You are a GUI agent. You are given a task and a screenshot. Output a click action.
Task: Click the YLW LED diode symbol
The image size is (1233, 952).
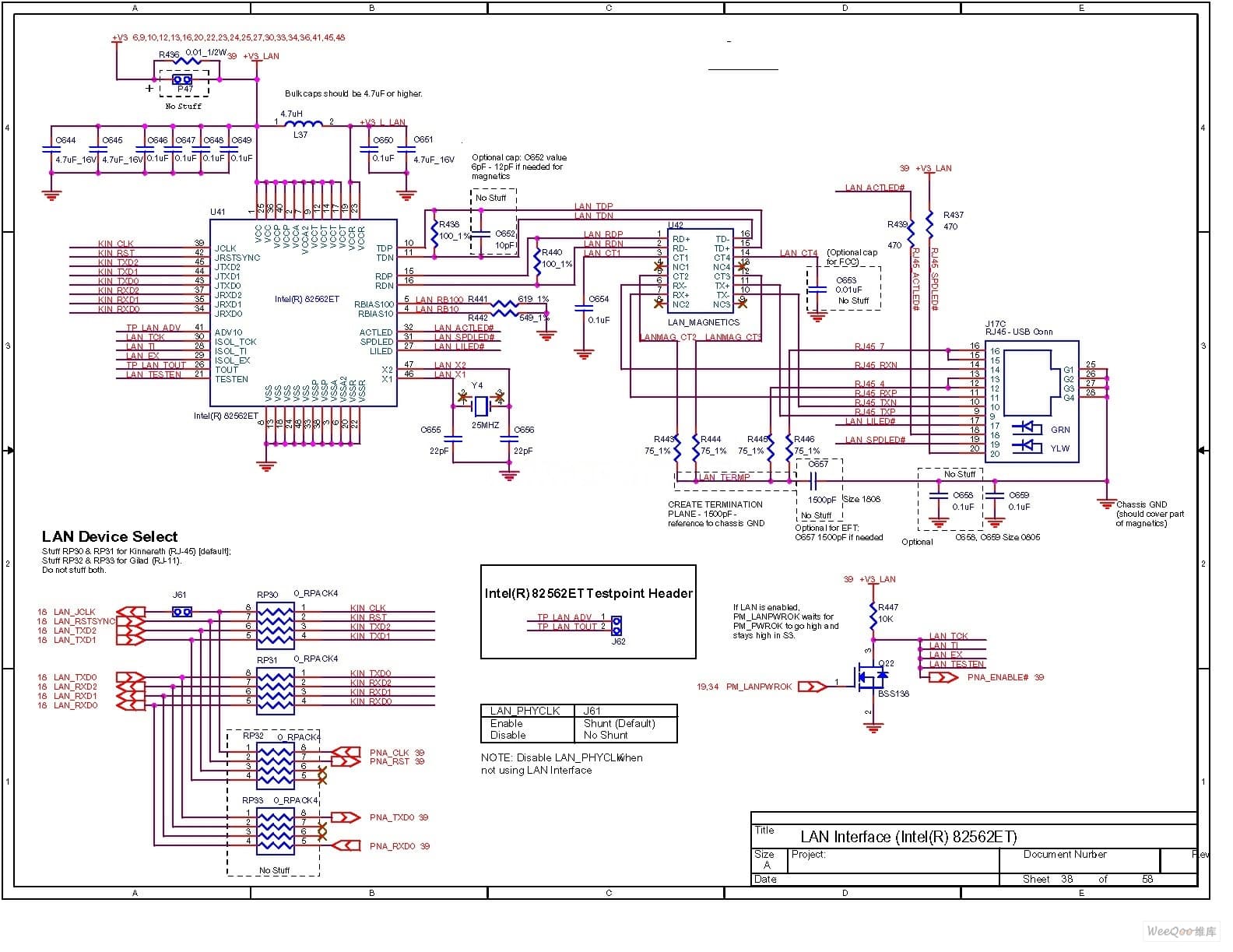tap(1026, 446)
